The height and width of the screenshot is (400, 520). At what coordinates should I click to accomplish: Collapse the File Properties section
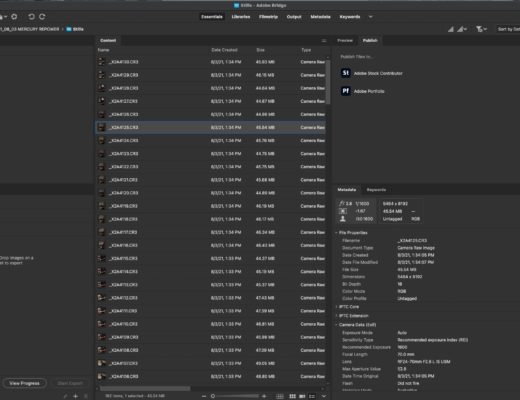click(336, 233)
